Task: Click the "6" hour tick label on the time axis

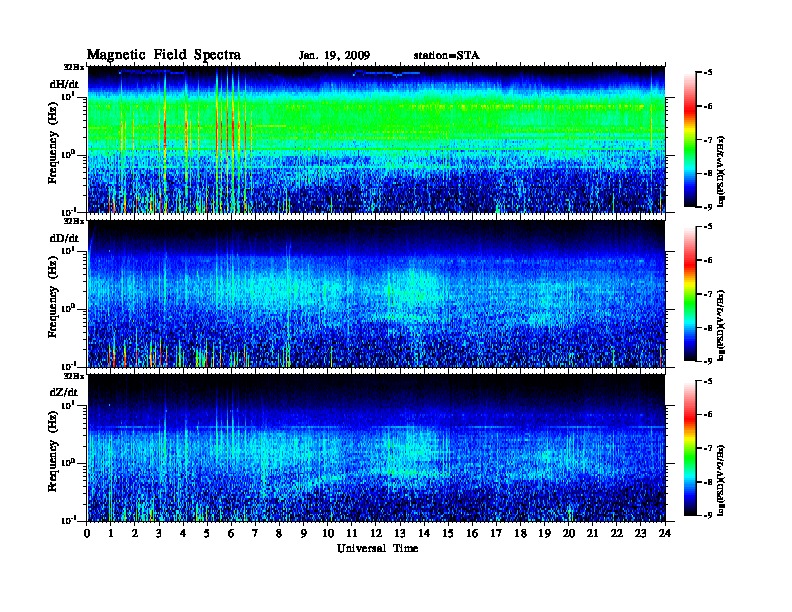Action: pos(231,534)
